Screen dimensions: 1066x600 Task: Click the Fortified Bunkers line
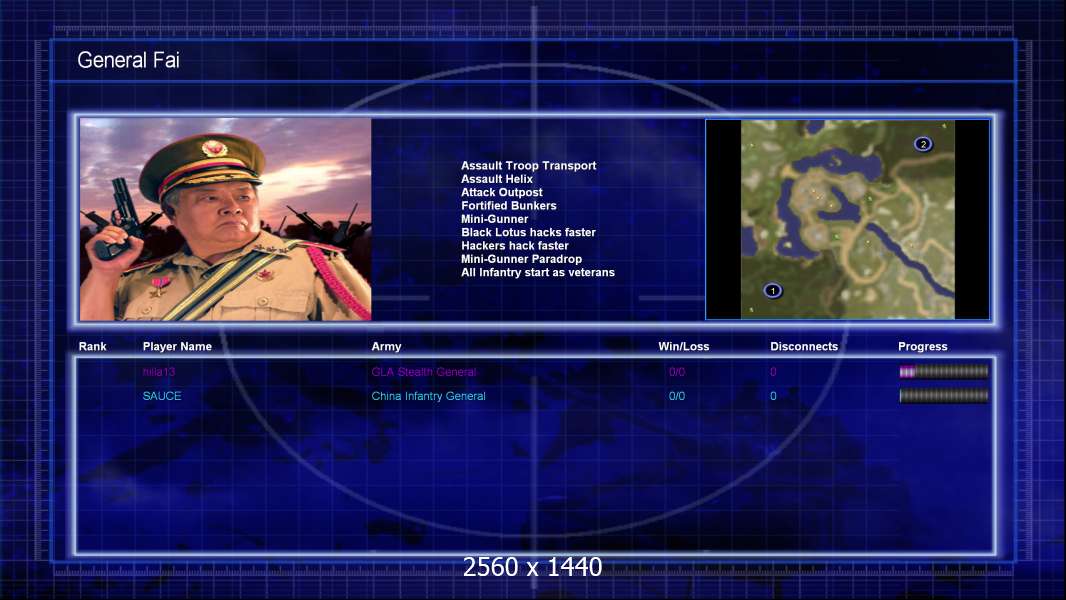tap(509, 206)
